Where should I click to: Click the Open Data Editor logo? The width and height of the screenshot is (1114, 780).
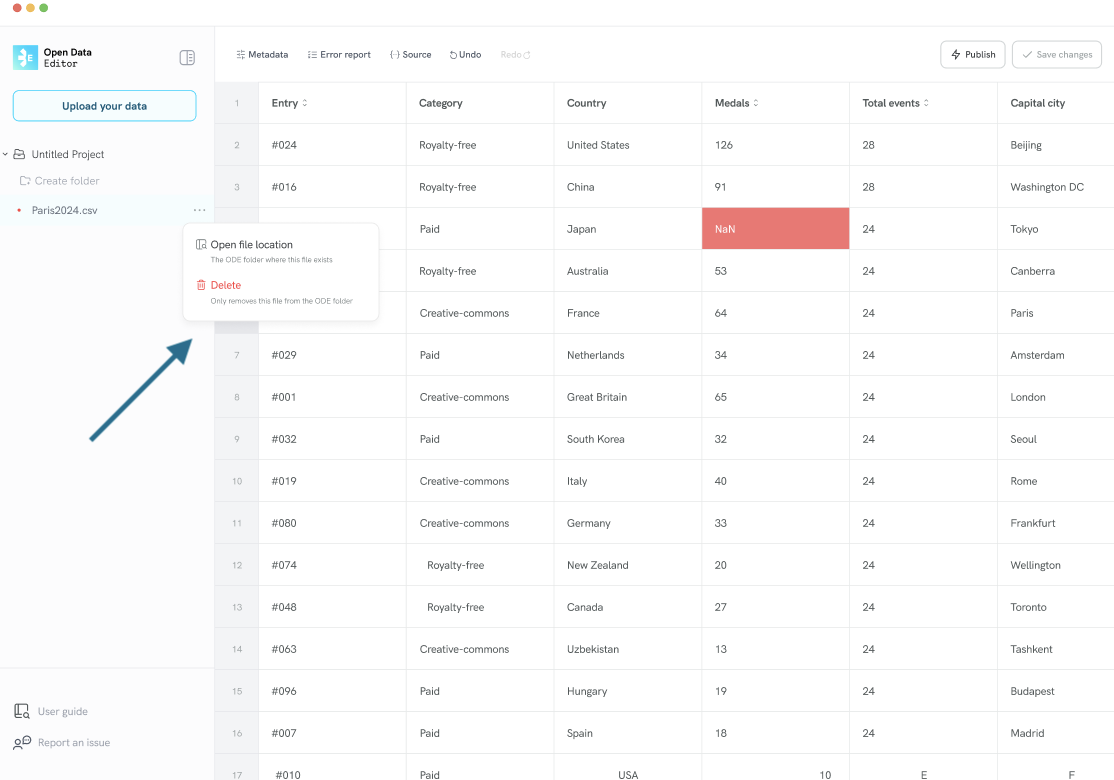pyautogui.click(x=23, y=57)
